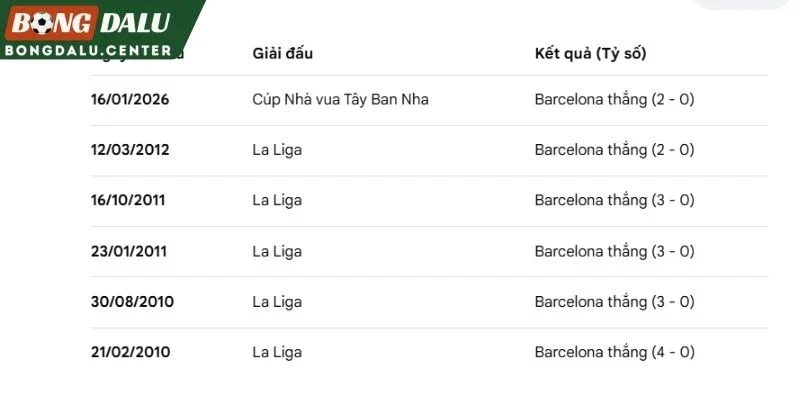This screenshot has width=800, height=400.
Task: Click the Barcelona thắng (4 - 0) result
Action: click(614, 352)
